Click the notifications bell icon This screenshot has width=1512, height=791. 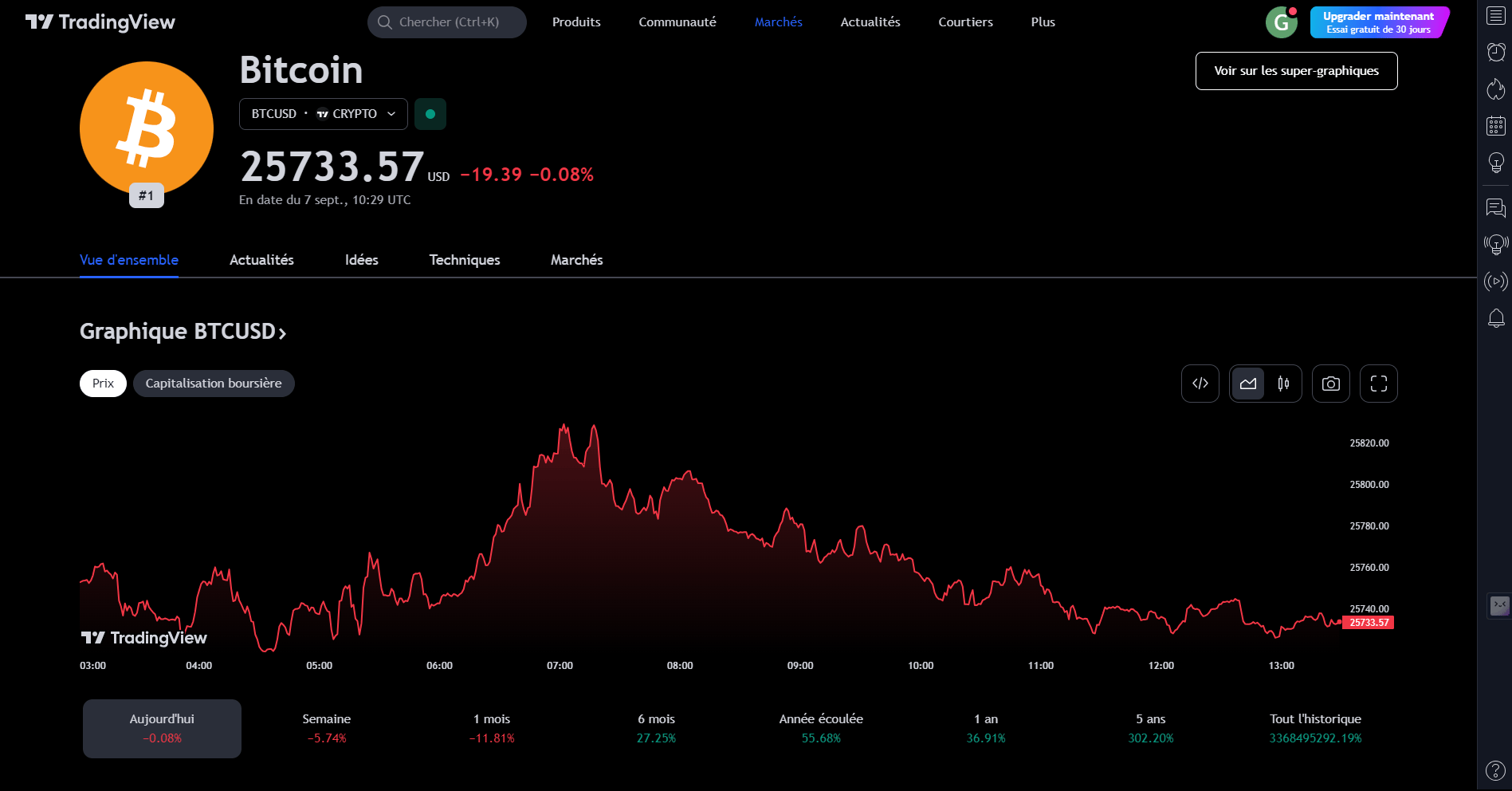[x=1496, y=319]
